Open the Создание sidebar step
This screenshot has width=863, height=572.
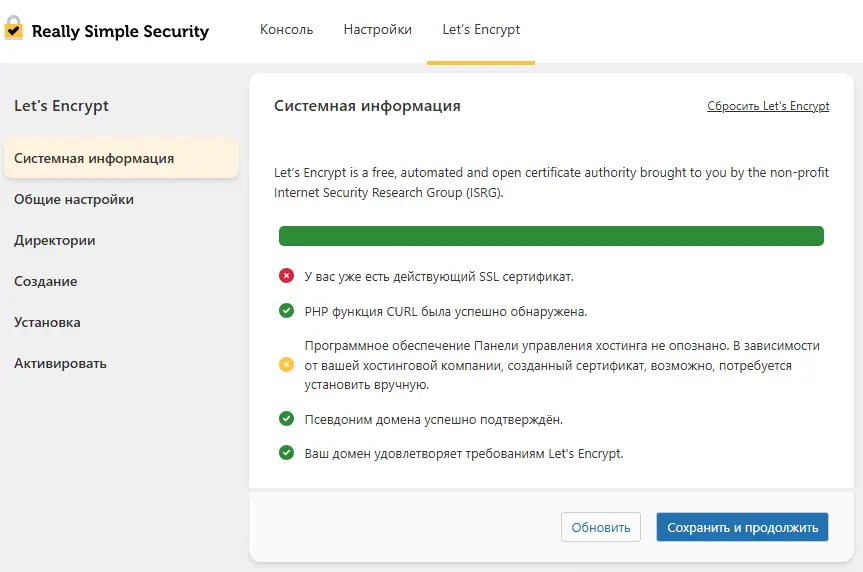point(46,281)
